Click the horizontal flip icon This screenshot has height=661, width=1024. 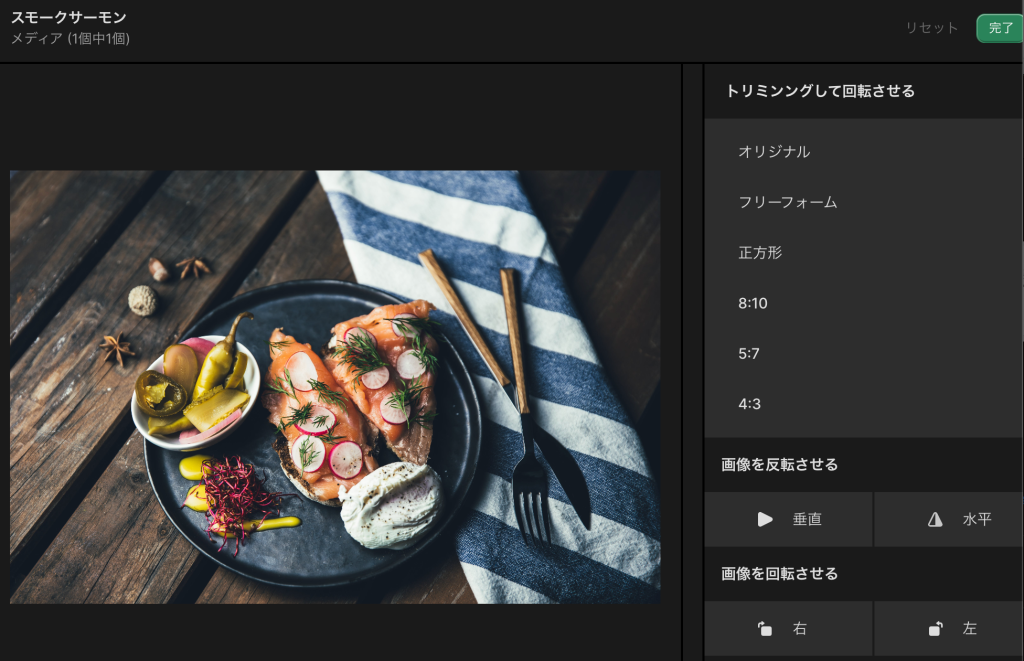coord(935,520)
